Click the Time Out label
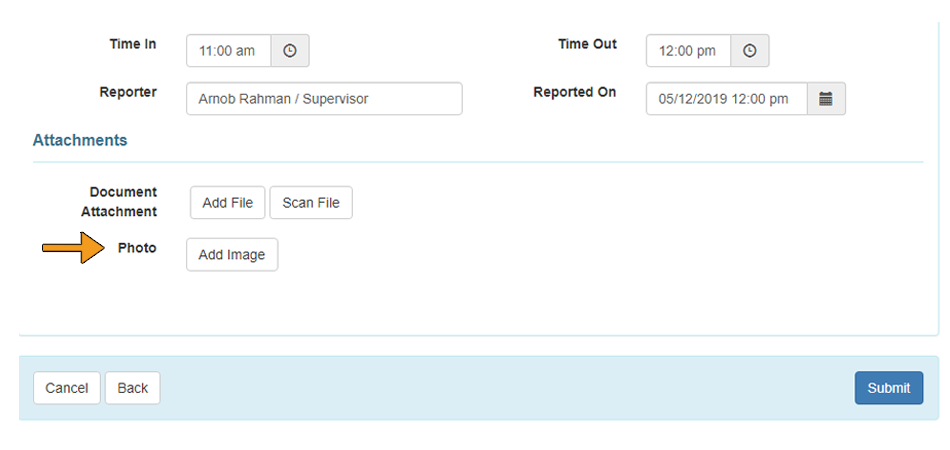This screenshot has height=450, width=950. point(587,44)
